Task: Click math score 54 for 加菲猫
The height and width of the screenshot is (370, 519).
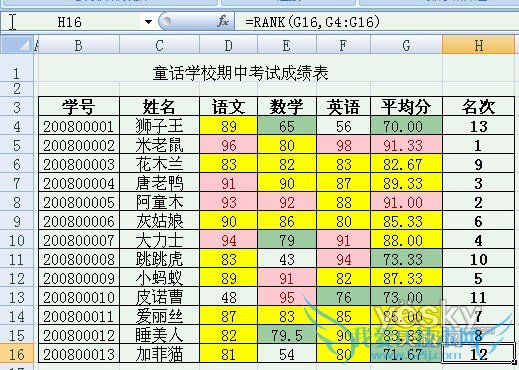Action: pos(287,354)
